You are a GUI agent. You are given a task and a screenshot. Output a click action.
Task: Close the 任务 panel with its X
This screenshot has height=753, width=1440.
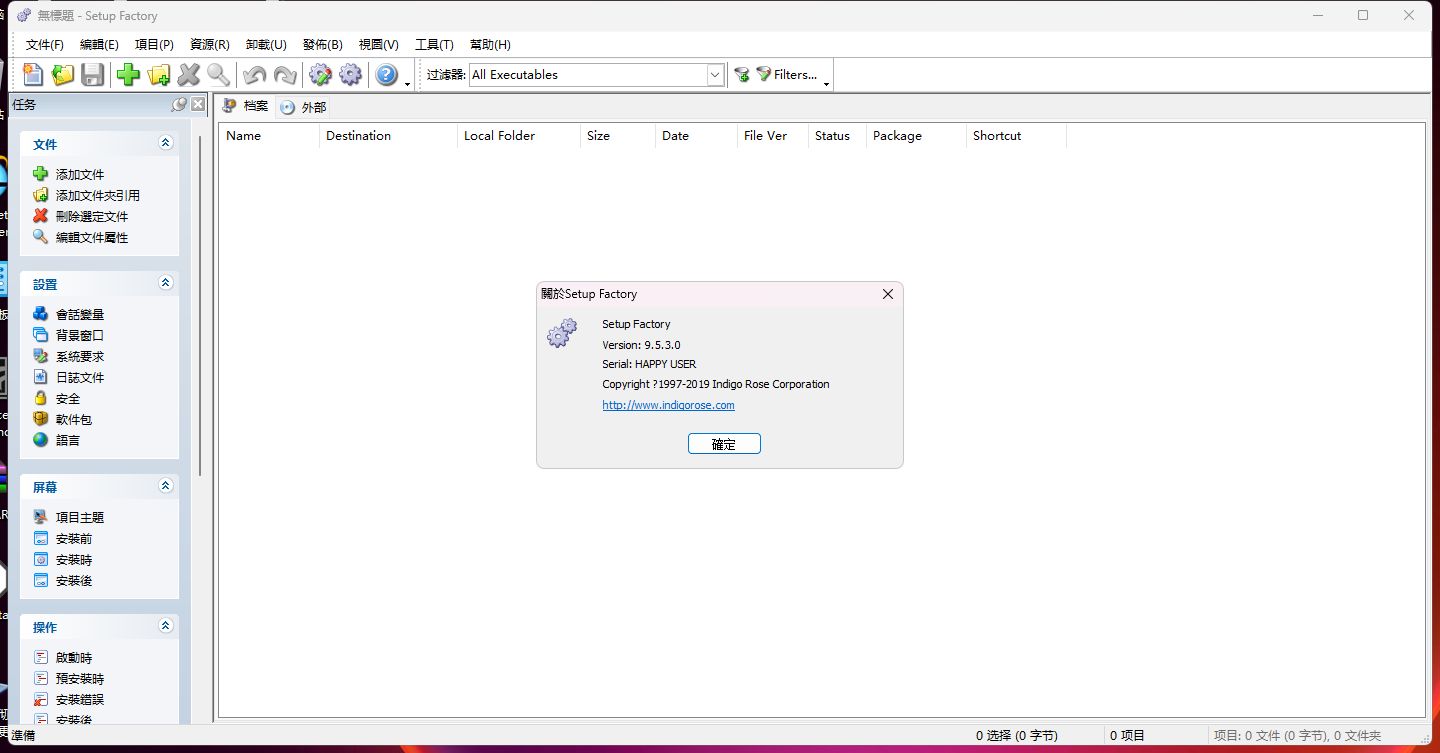pos(198,104)
